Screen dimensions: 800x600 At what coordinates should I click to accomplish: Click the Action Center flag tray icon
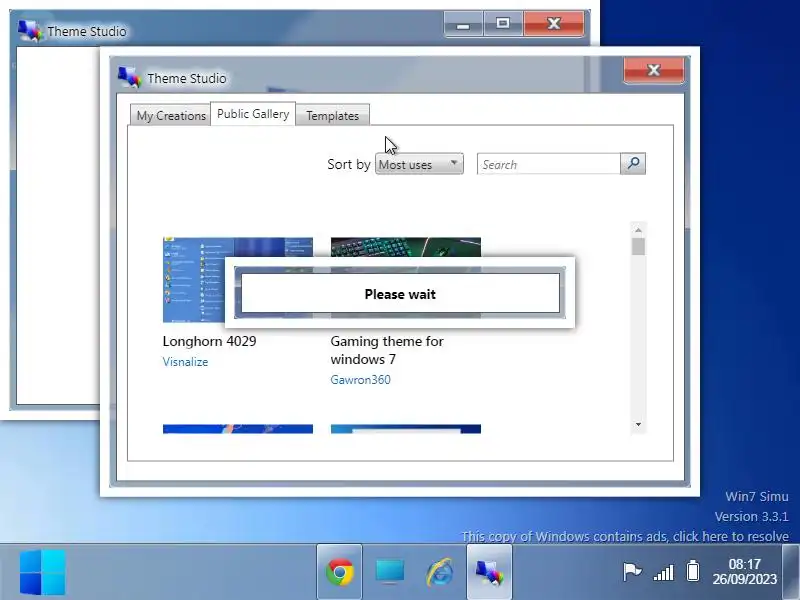coord(632,571)
